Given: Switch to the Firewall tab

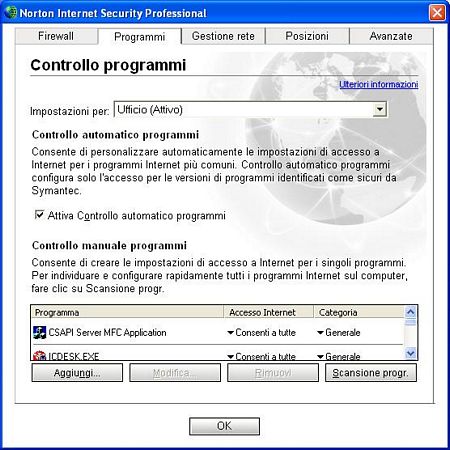Looking at the screenshot, I should tap(56, 36).
